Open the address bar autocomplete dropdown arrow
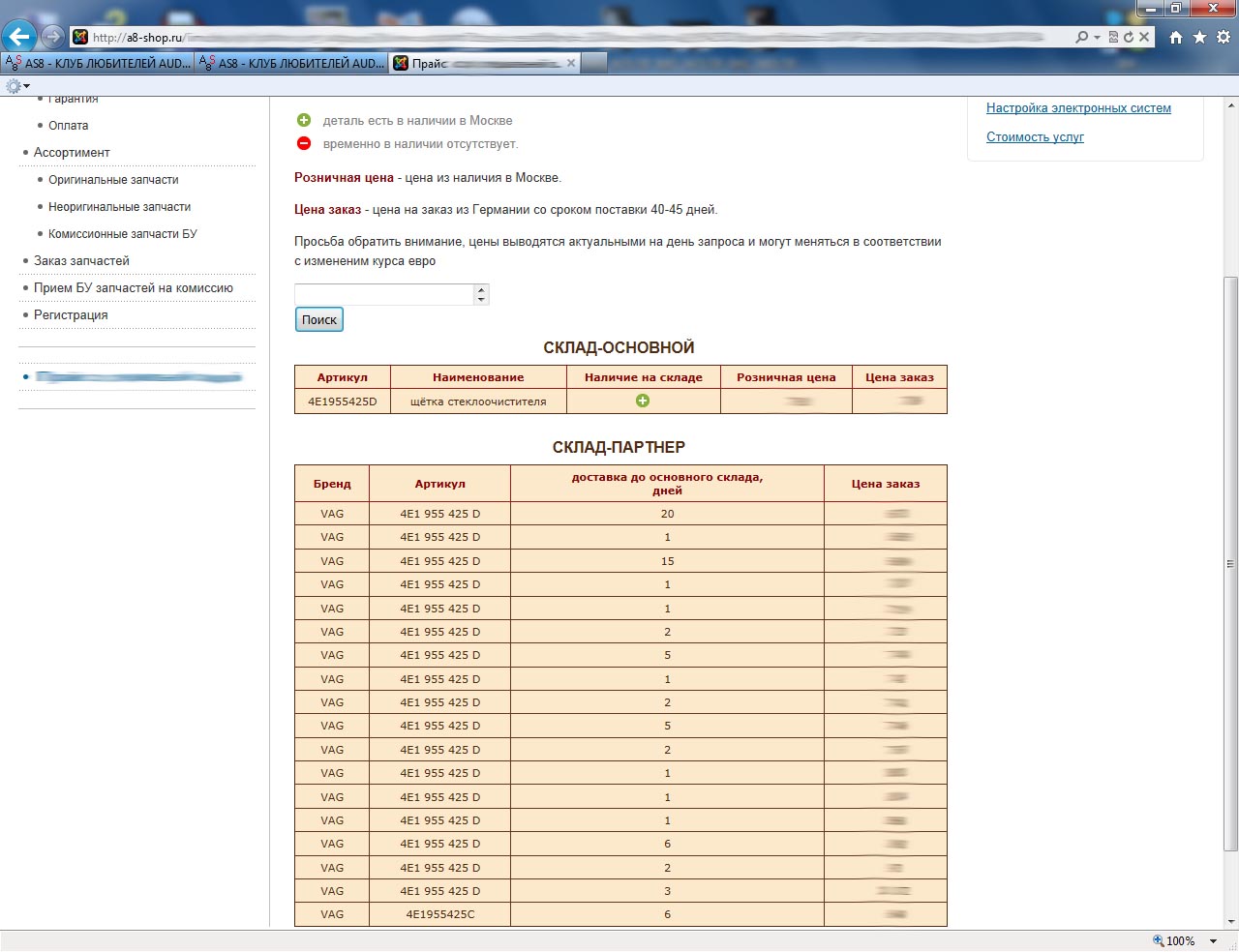Viewport: 1239px width, 952px height. (1097, 37)
